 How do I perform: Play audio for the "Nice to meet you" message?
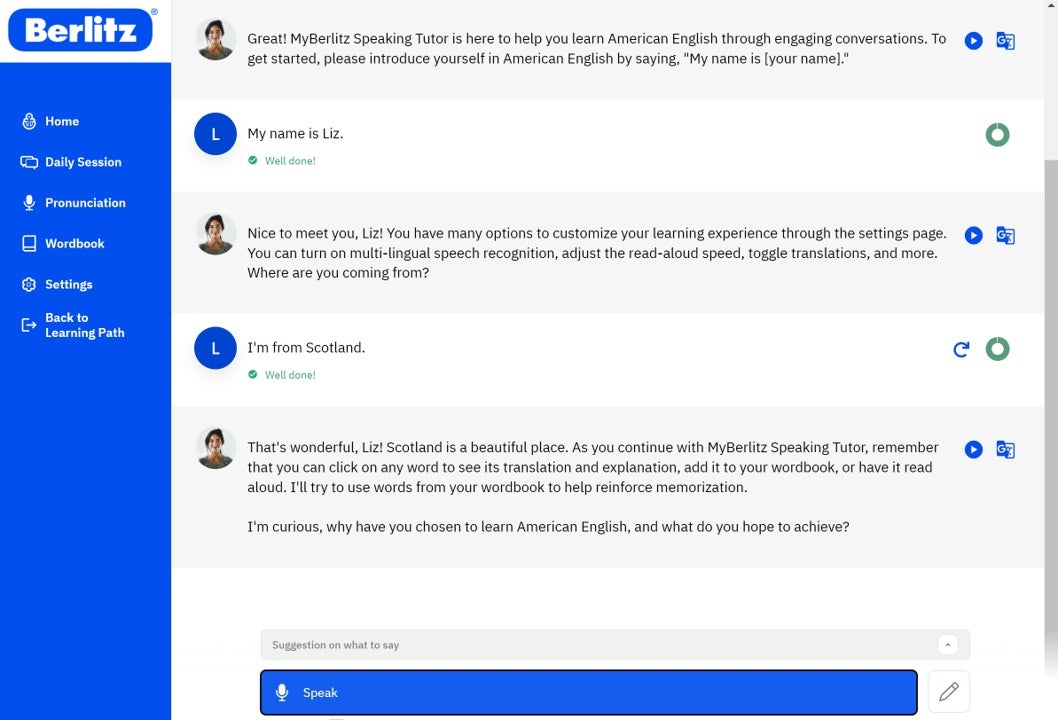973,236
